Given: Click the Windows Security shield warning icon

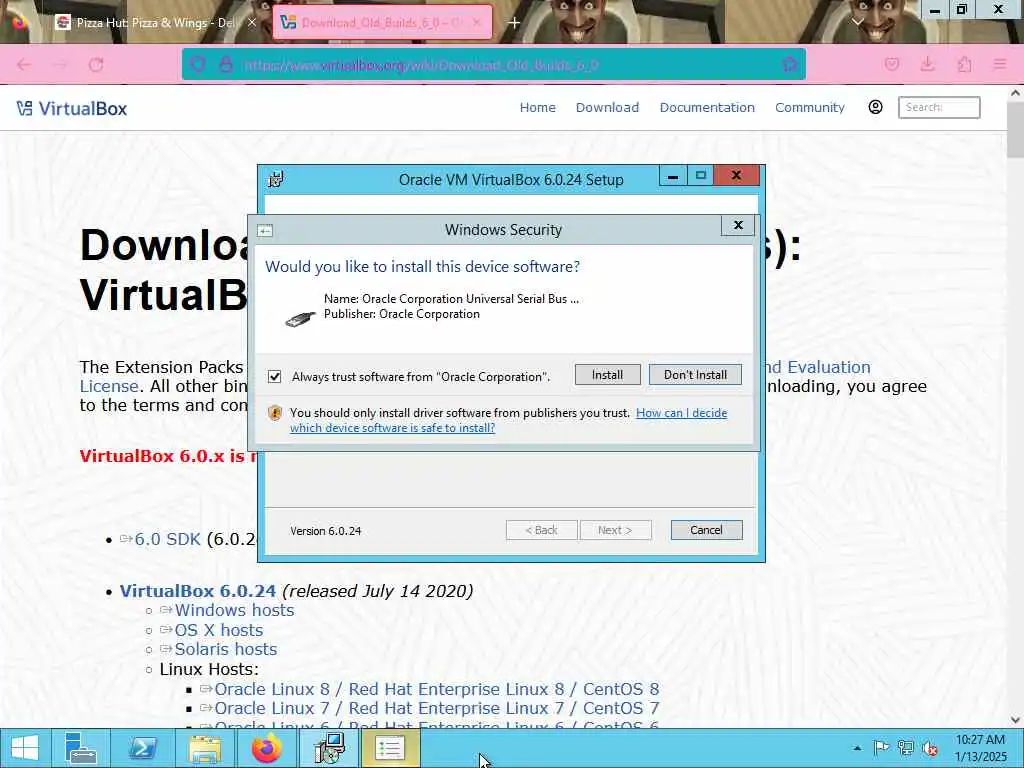Looking at the screenshot, I should 275,413.
